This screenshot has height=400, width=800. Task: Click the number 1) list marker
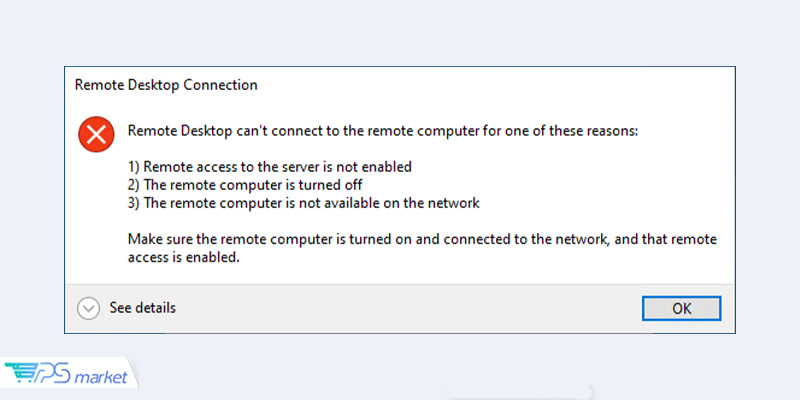click(x=134, y=167)
